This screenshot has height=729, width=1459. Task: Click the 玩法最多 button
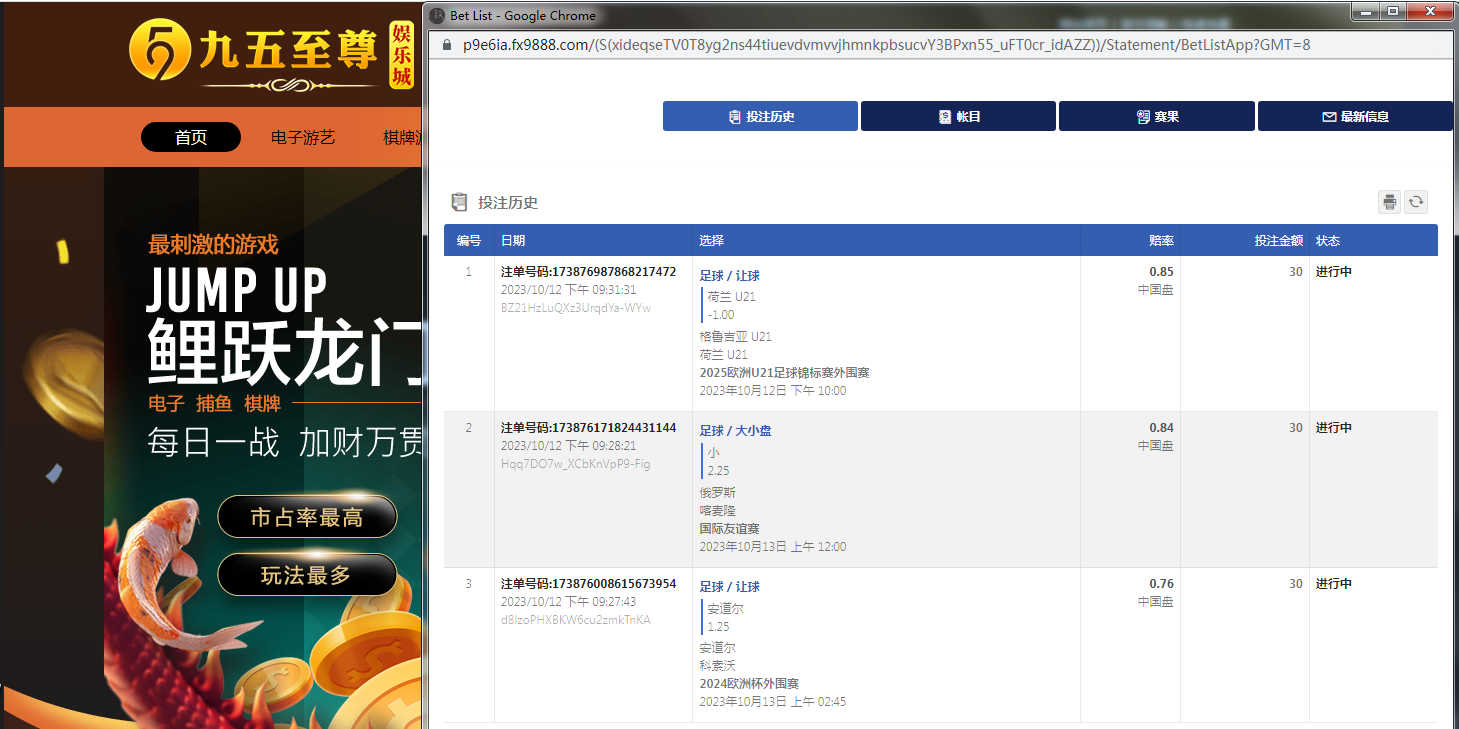click(x=307, y=575)
